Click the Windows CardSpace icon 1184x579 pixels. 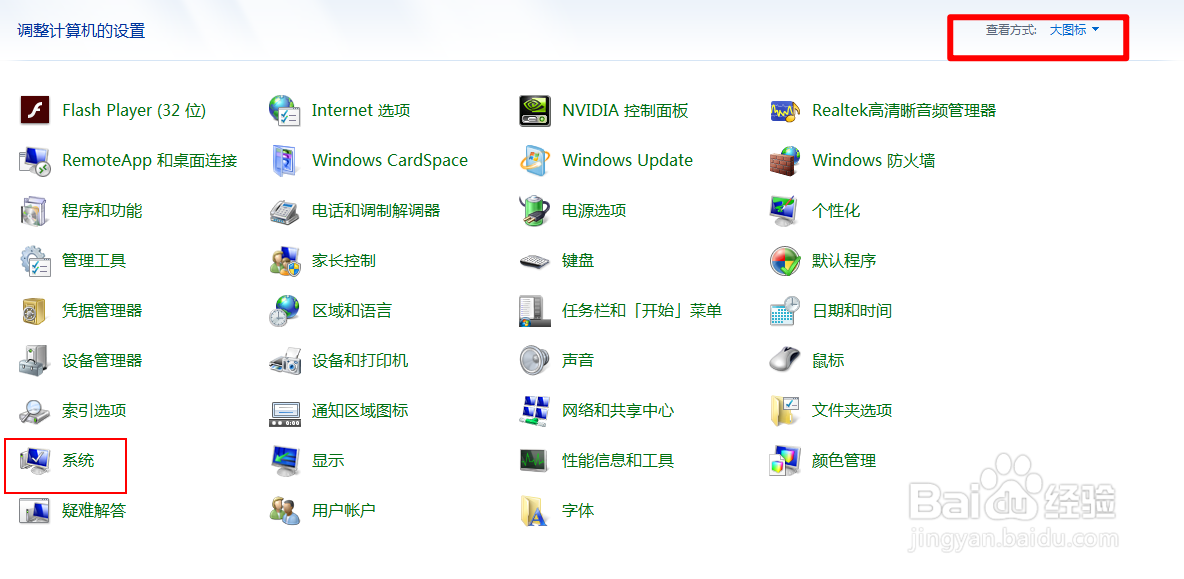pyautogui.click(x=285, y=161)
